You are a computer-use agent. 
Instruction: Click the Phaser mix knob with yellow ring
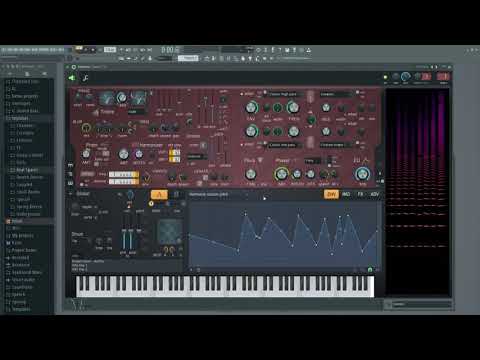click(281, 174)
